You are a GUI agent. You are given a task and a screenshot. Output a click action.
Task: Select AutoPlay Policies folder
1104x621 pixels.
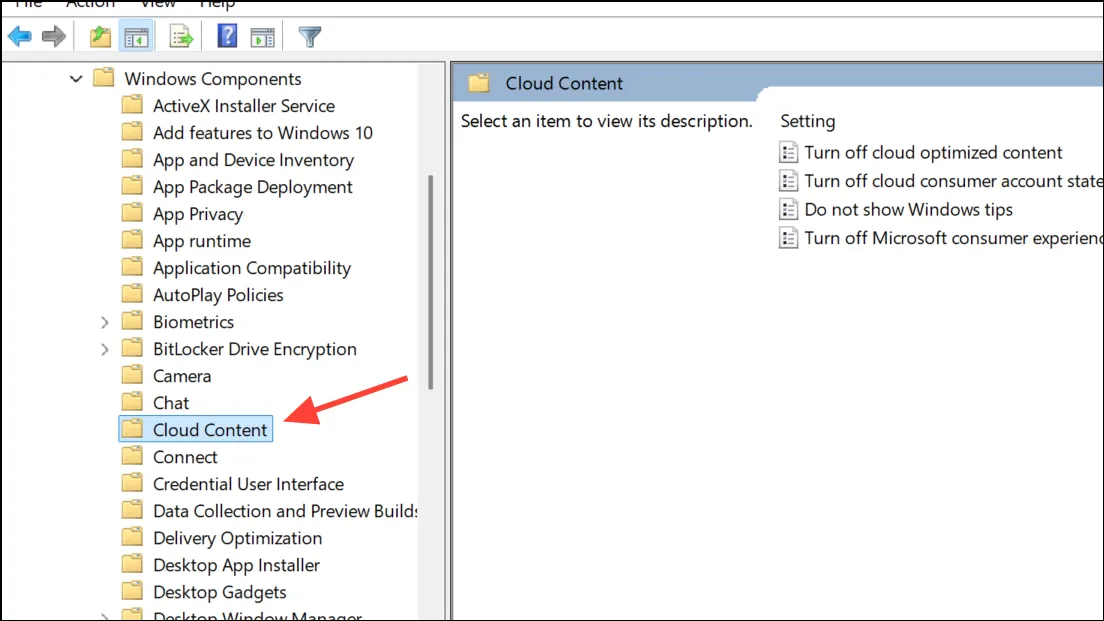[218, 295]
